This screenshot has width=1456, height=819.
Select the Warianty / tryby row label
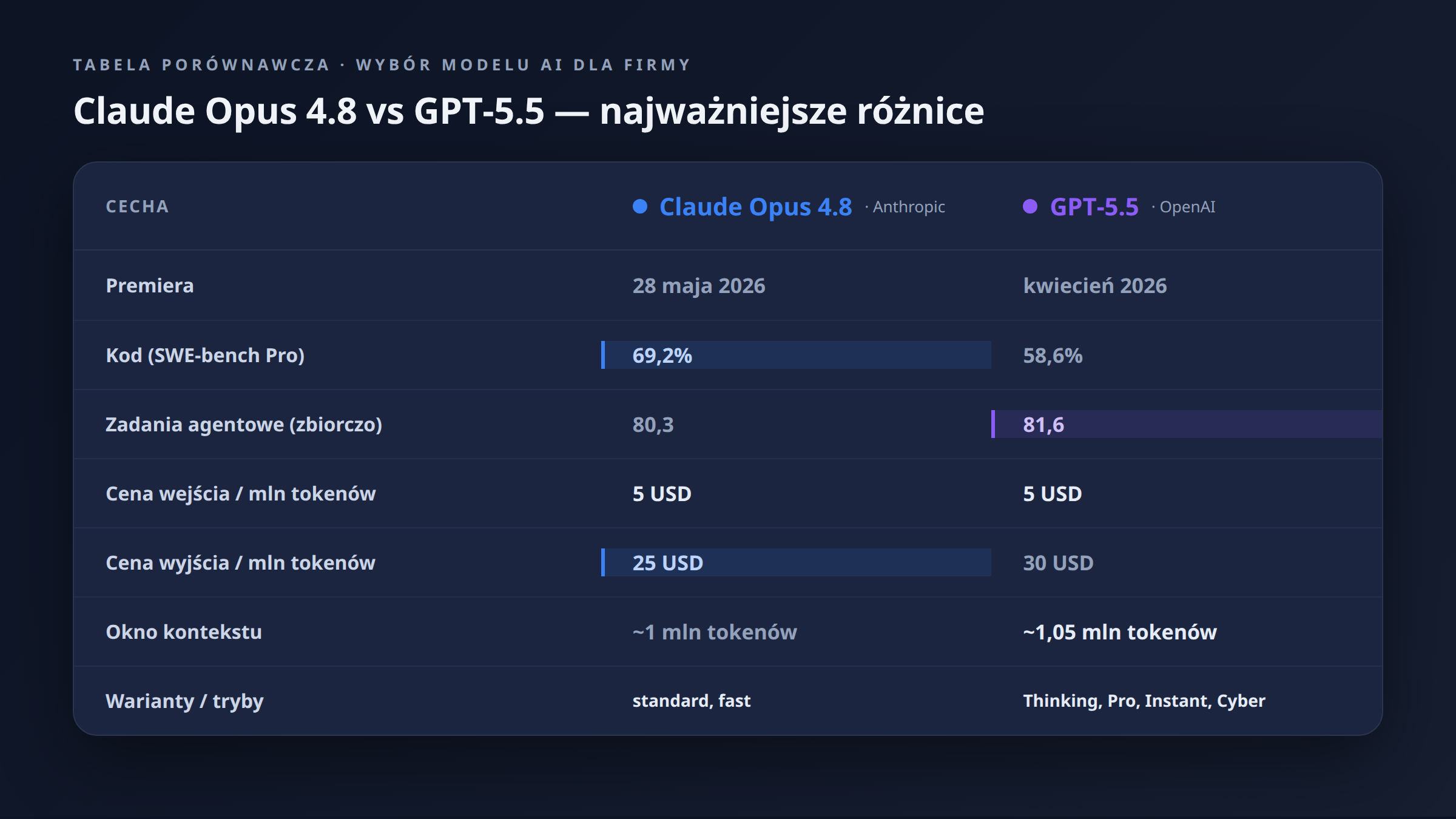coord(184,701)
